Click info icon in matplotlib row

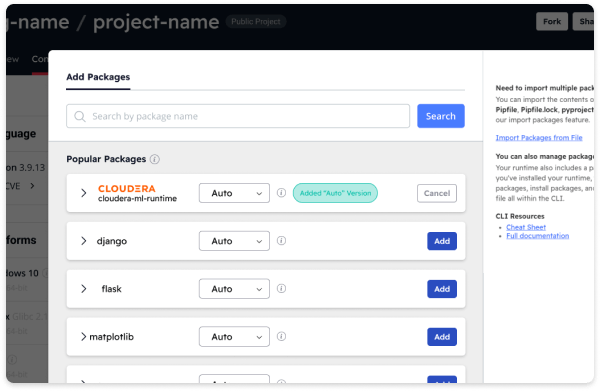click(281, 336)
